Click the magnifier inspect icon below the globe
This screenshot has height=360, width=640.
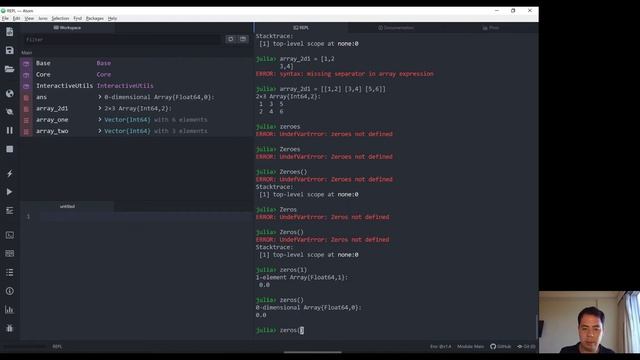coord(9,111)
